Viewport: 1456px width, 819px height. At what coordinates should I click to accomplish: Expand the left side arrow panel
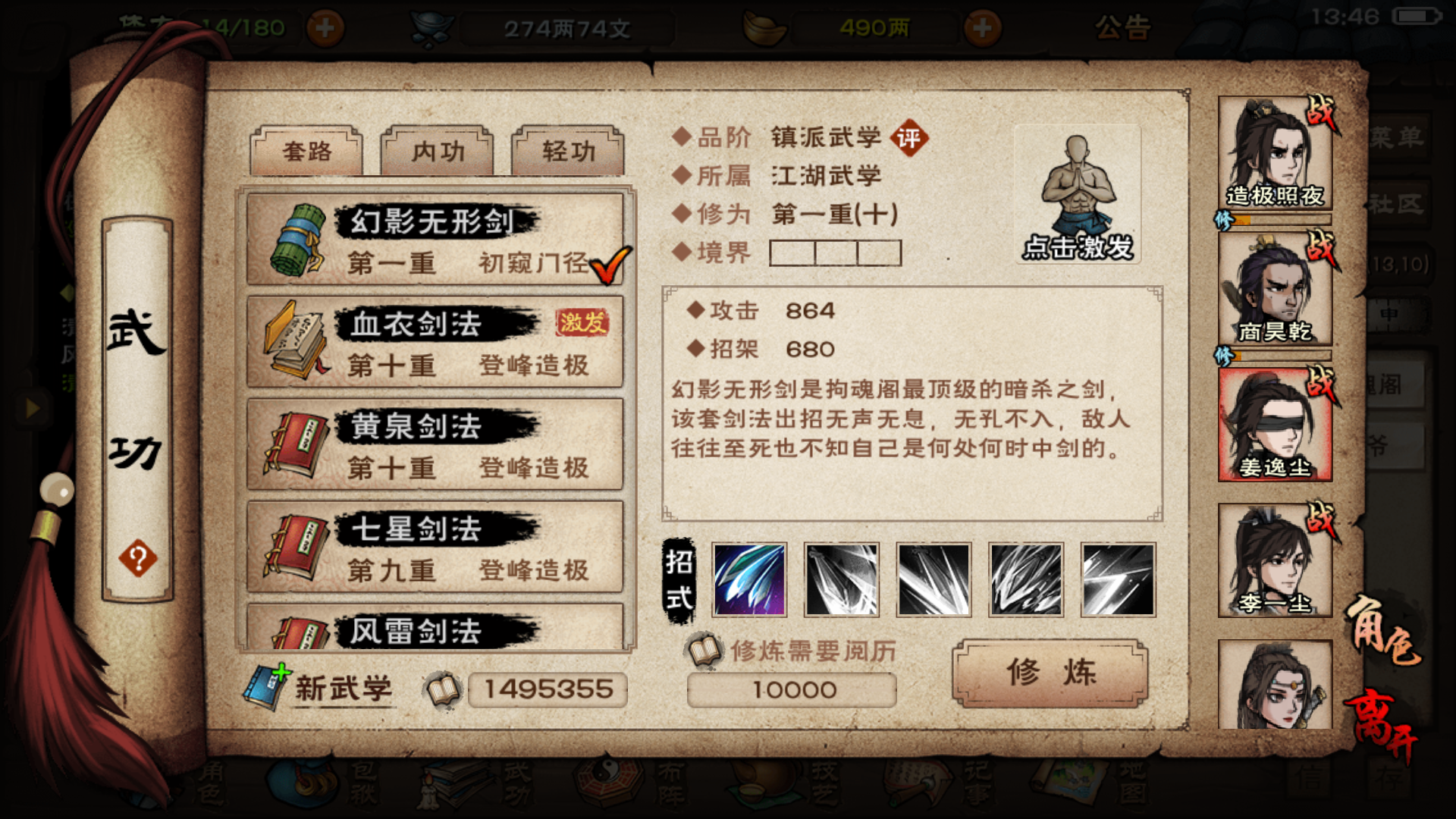pos(32,408)
